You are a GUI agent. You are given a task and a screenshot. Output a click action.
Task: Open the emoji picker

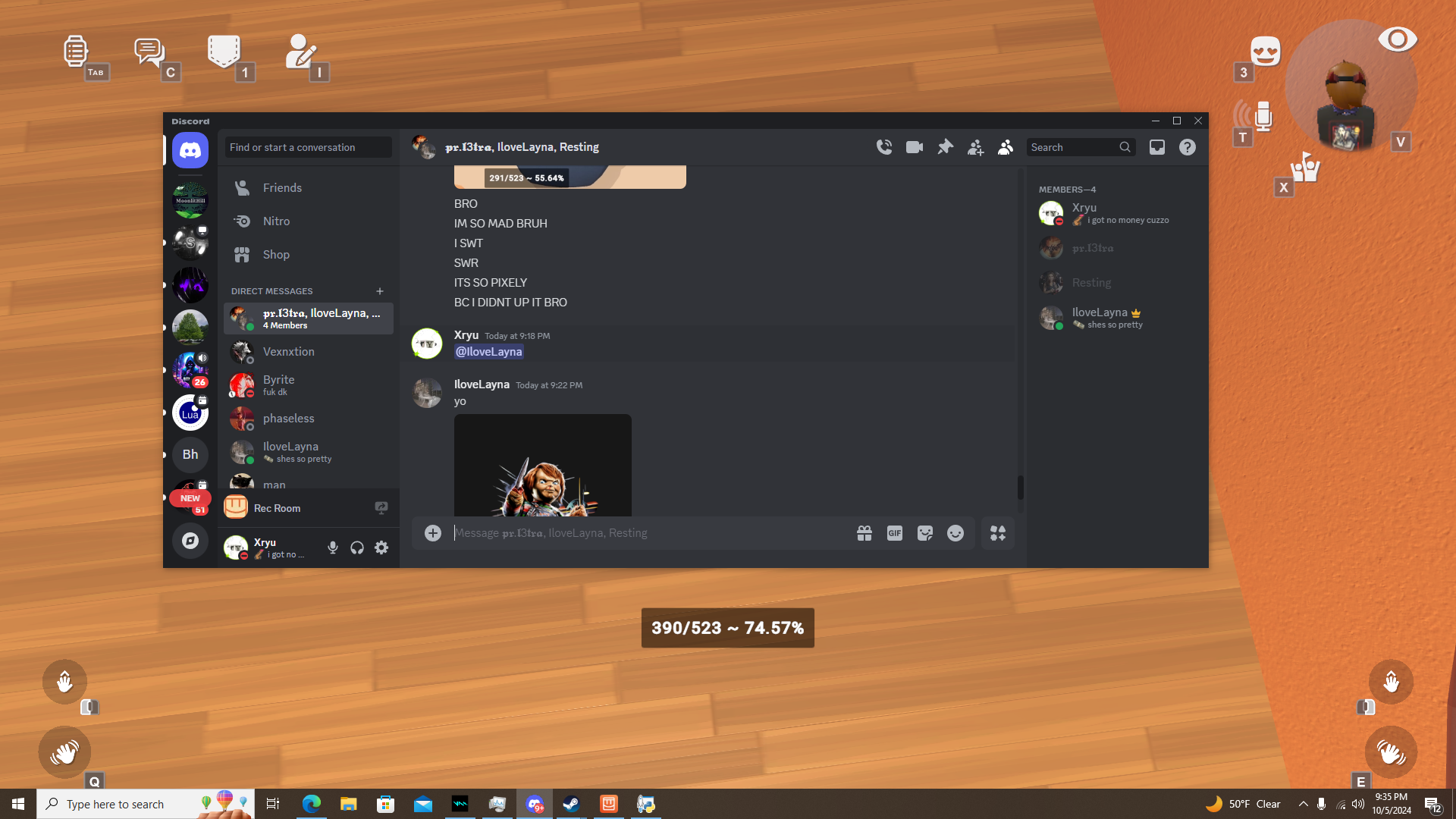pos(955,533)
